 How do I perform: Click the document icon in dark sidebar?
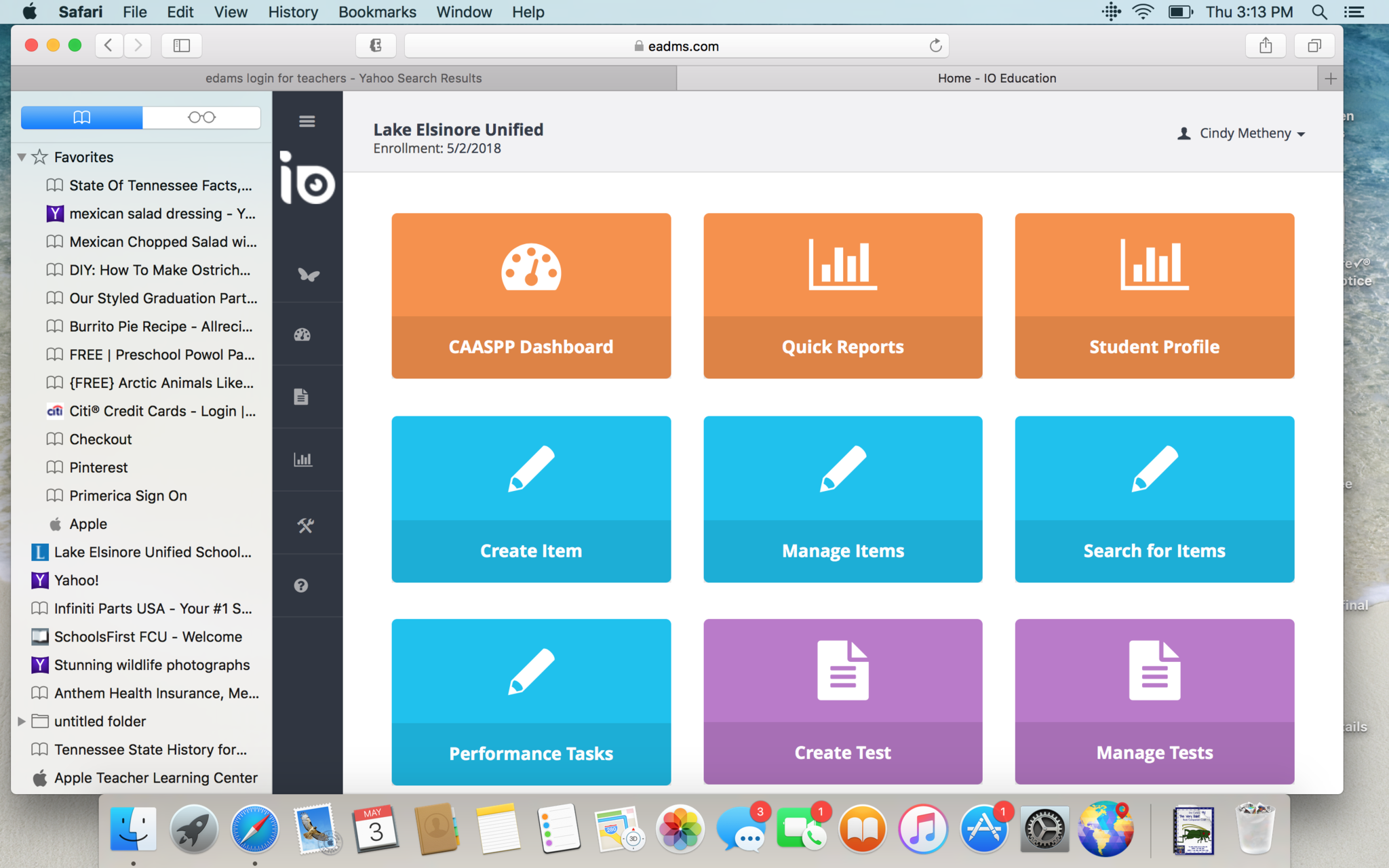point(302,397)
